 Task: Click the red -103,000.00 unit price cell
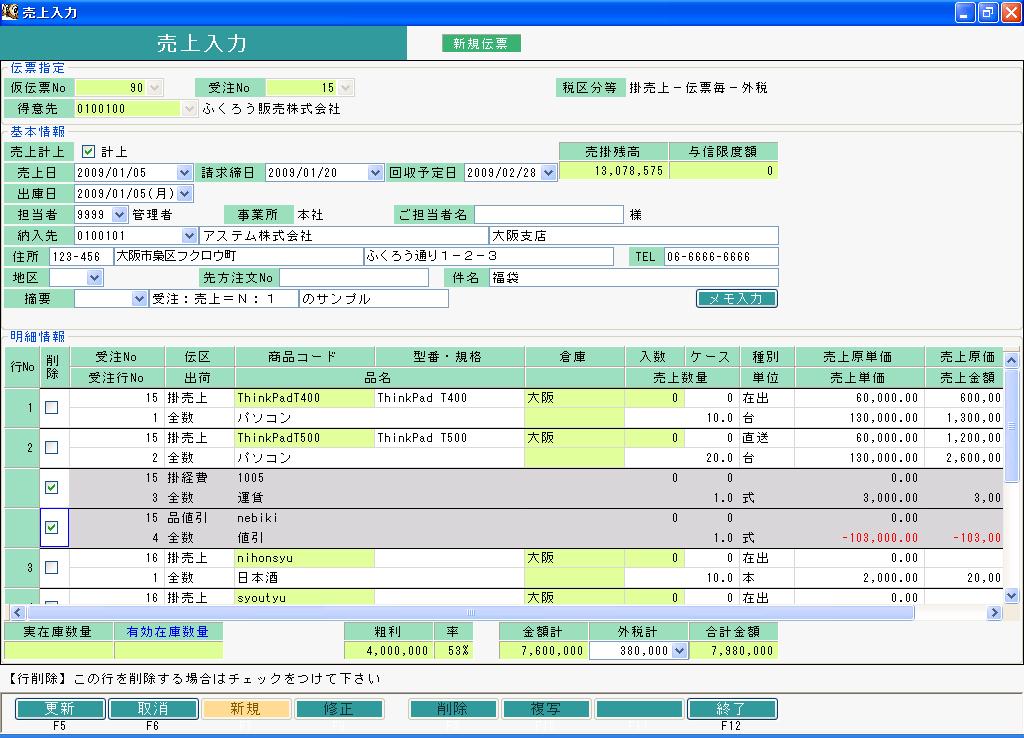(x=859, y=537)
